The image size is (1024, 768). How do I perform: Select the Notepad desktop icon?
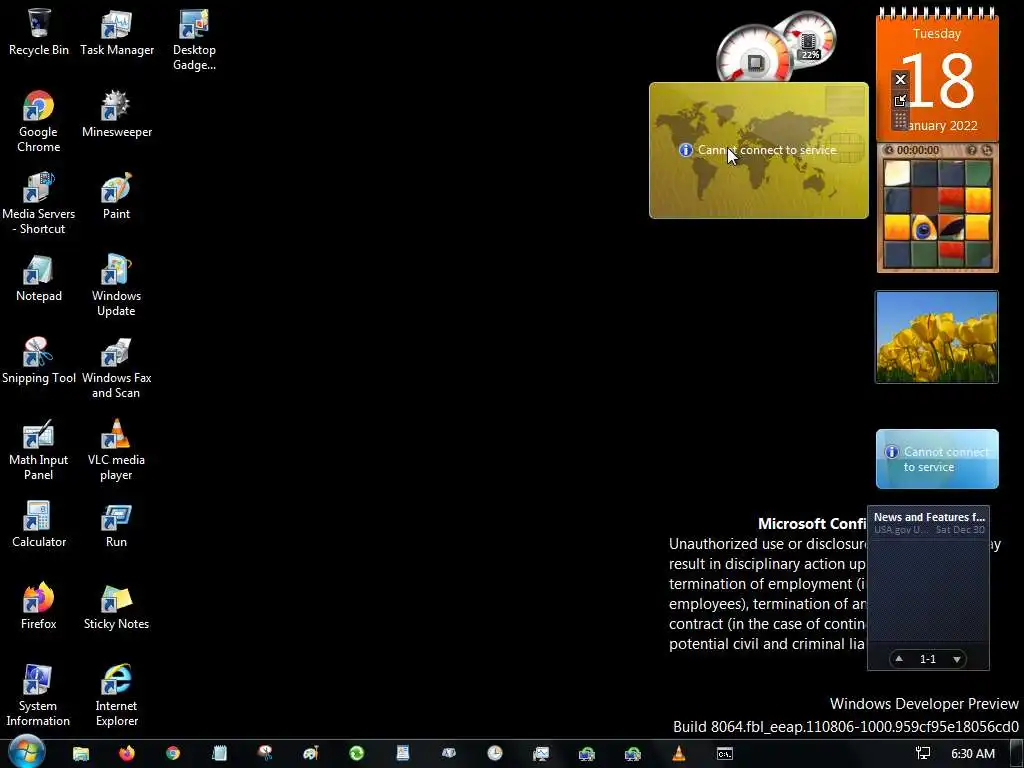39,279
